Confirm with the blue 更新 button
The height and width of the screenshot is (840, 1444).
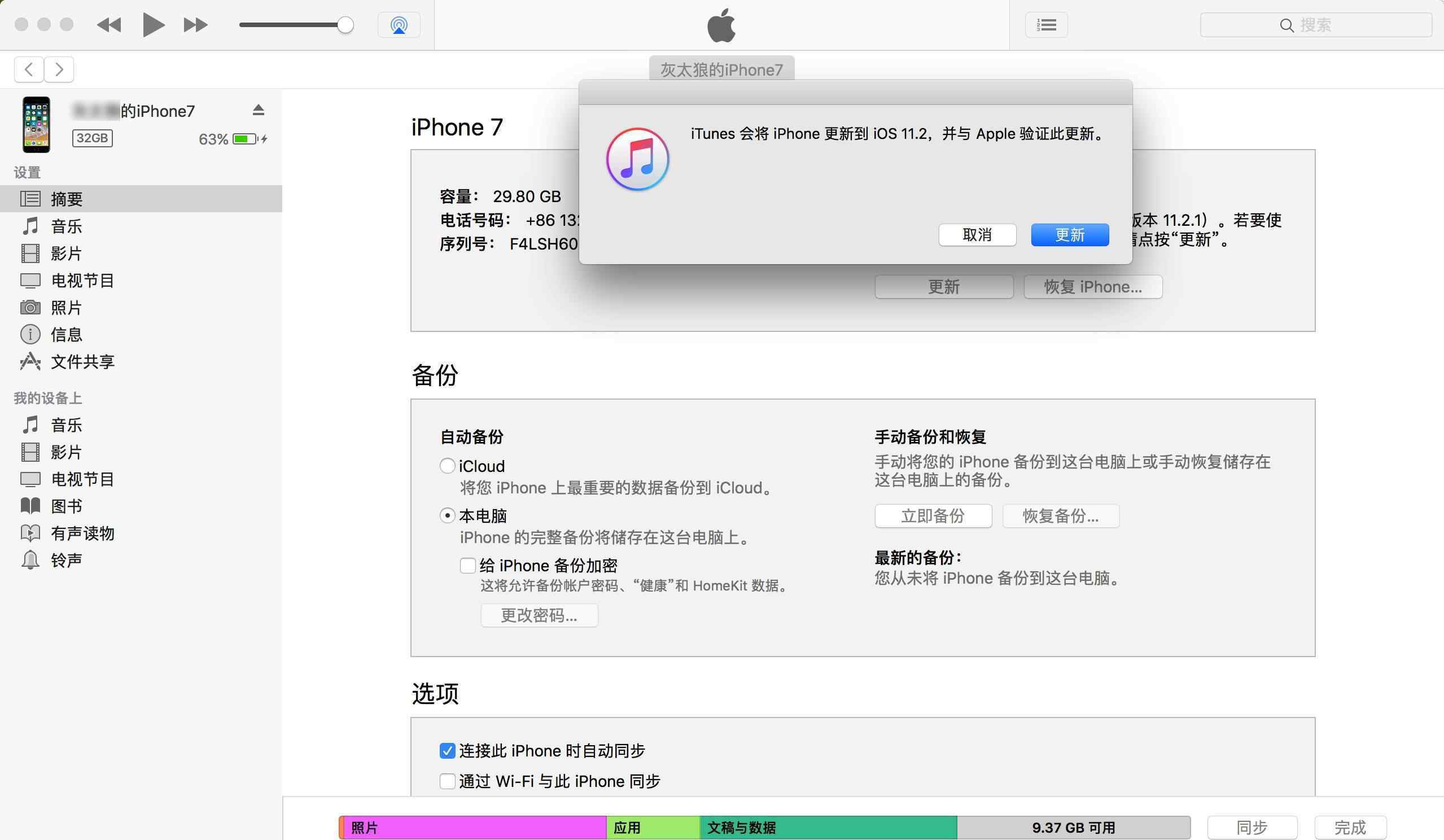coord(1070,235)
